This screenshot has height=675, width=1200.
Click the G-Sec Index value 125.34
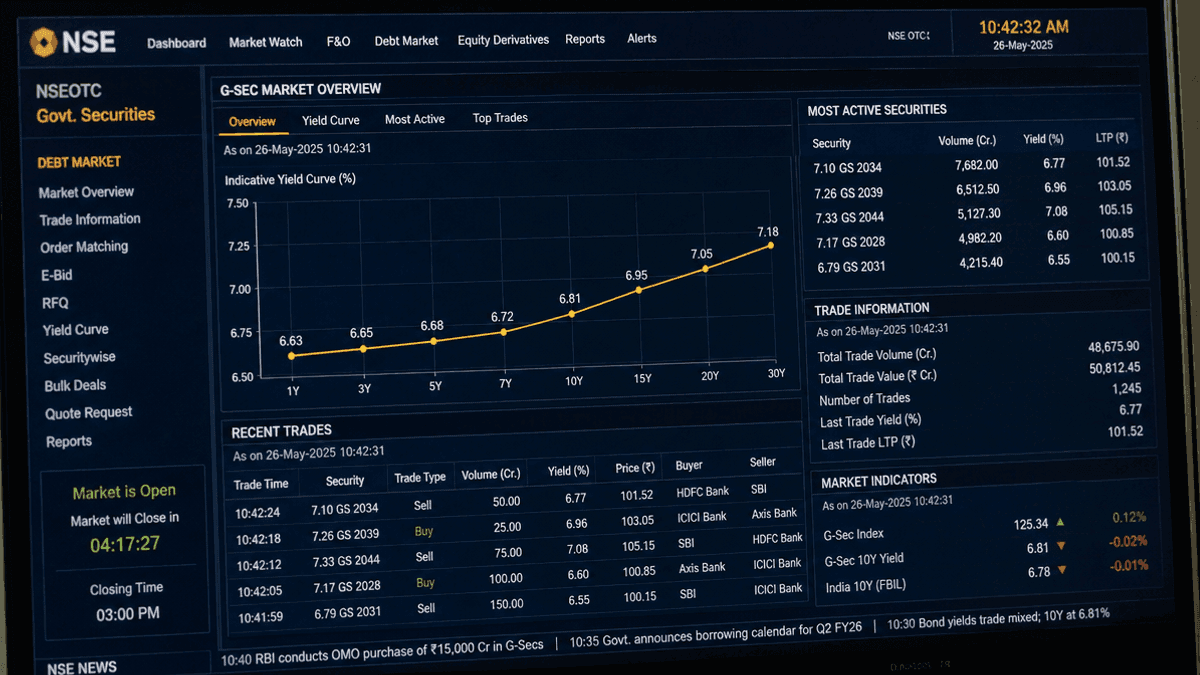[x=1031, y=524]
